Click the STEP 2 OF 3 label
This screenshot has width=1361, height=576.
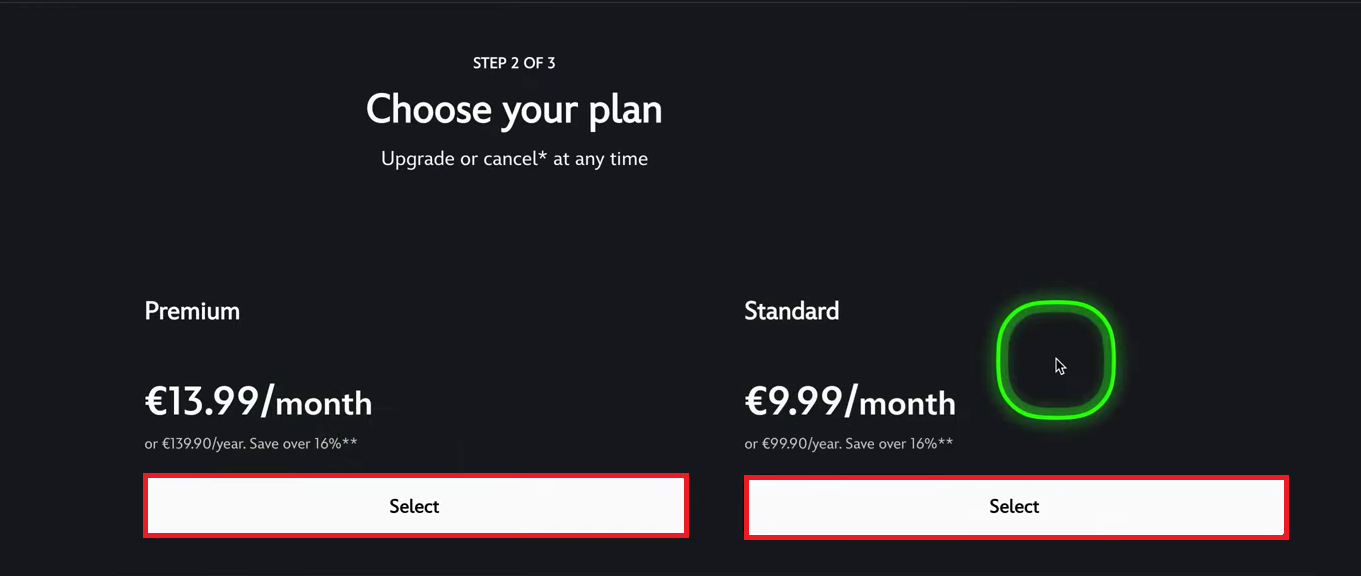(x=514, y=63)
